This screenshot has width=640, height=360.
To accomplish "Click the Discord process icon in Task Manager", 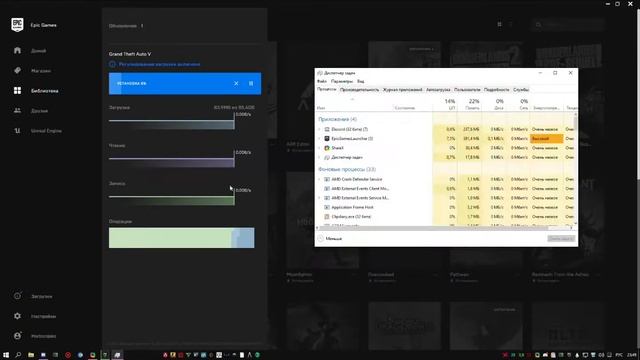I will click(327, 129).
